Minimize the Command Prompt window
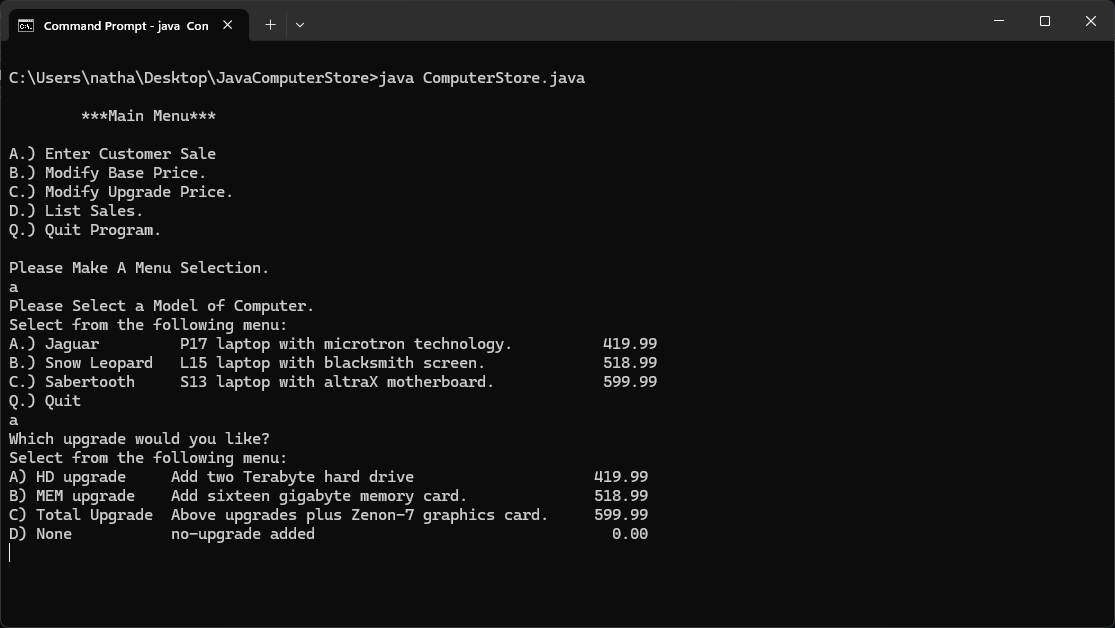The image size is (1115, 628). click(997, 21)
